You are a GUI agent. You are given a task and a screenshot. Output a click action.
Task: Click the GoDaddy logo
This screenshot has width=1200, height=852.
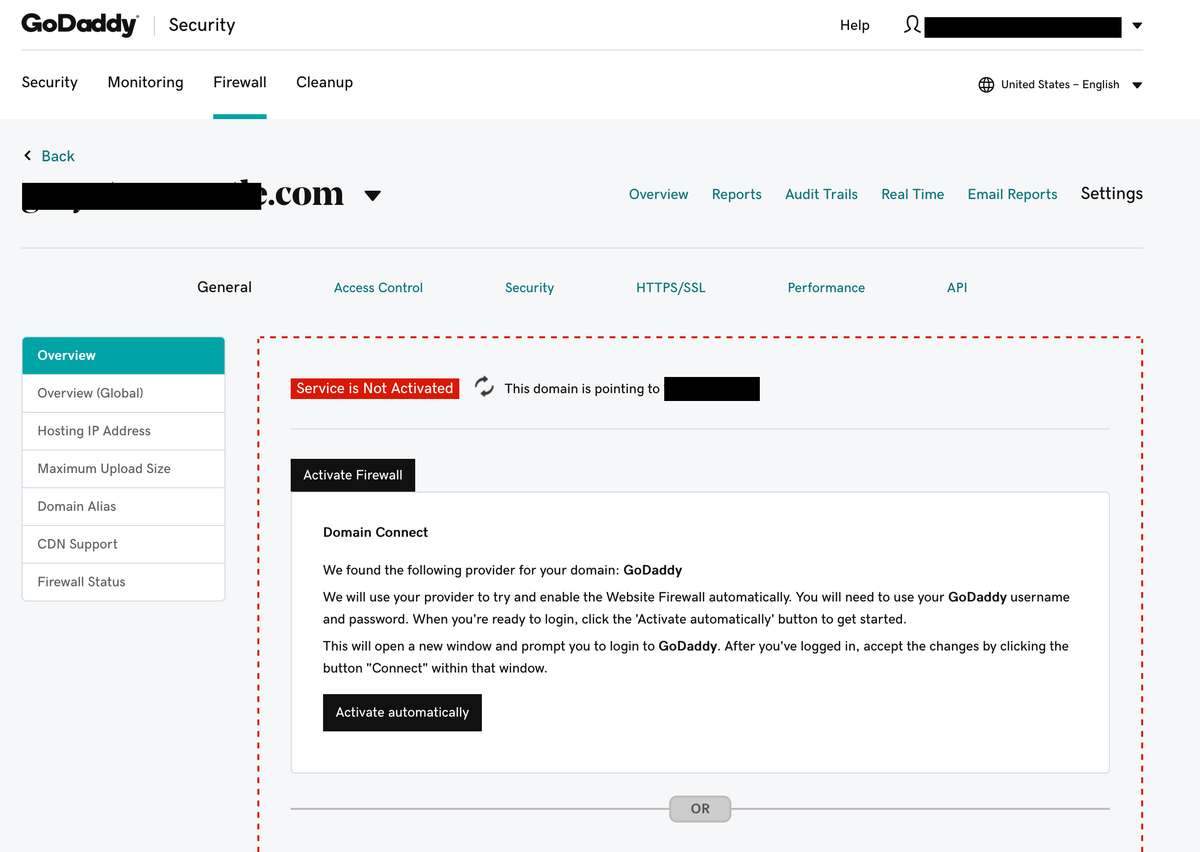pyautogui.click(x=80, y=25)
